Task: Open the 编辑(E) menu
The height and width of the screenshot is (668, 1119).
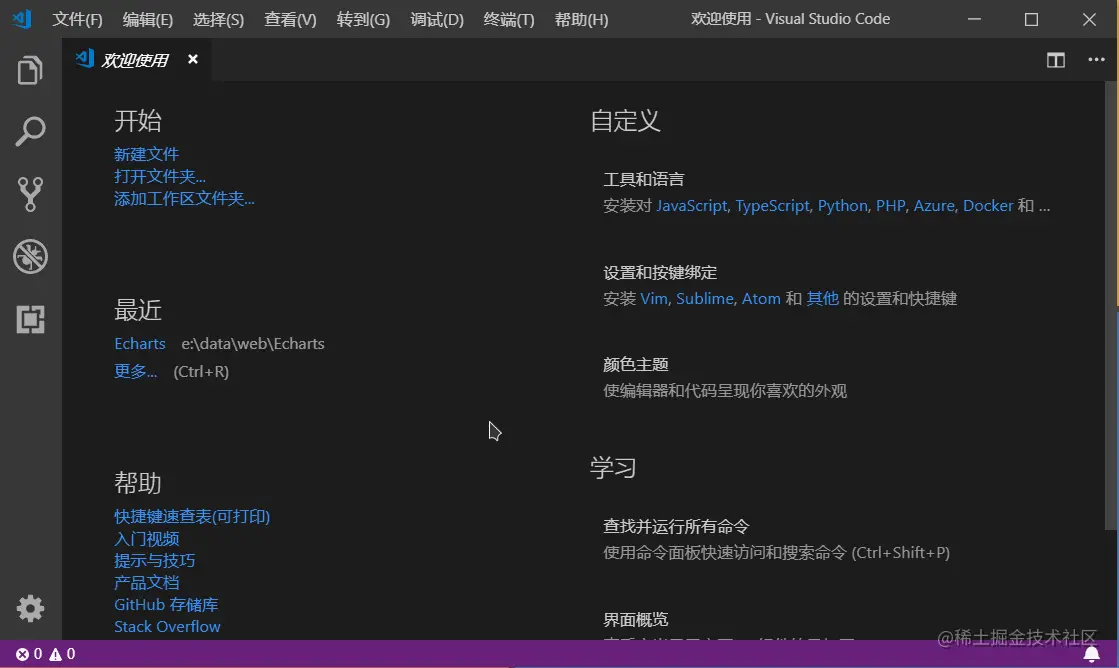Action: pos(148,19)
